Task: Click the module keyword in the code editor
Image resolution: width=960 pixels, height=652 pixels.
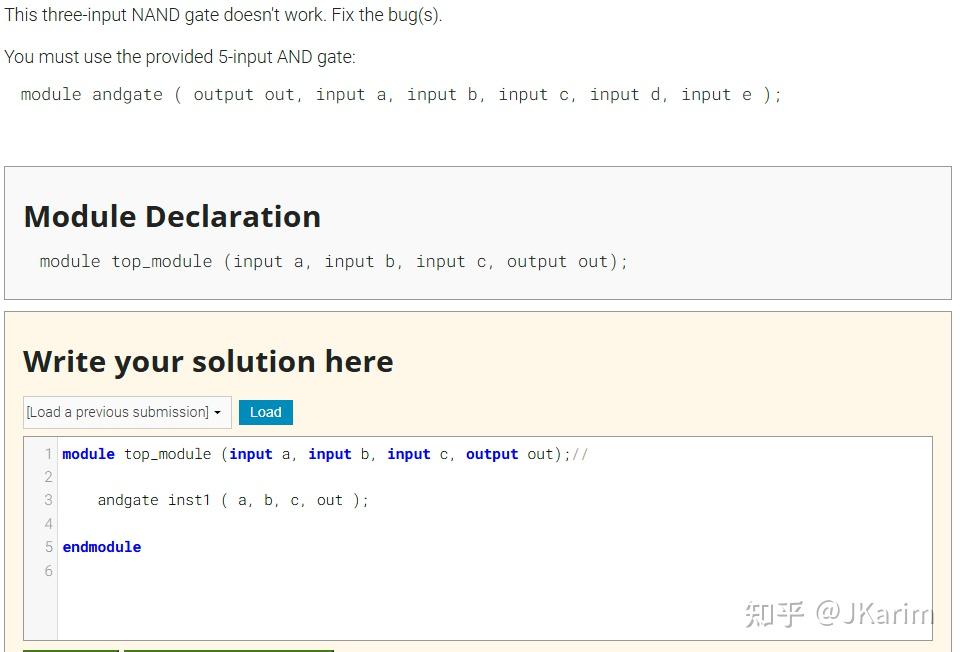Action: pyautogui.click(x=88, y=453)
